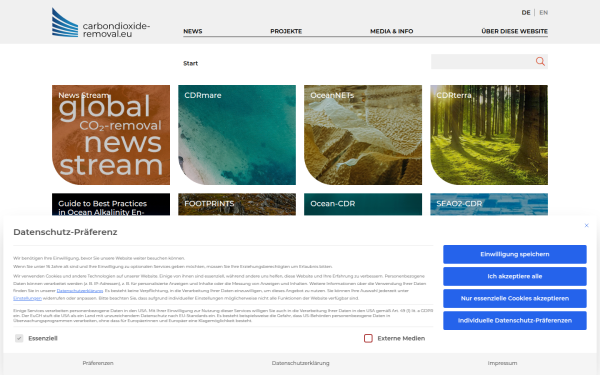Open the SEAO2-CDR tile

tap(489, 204)
